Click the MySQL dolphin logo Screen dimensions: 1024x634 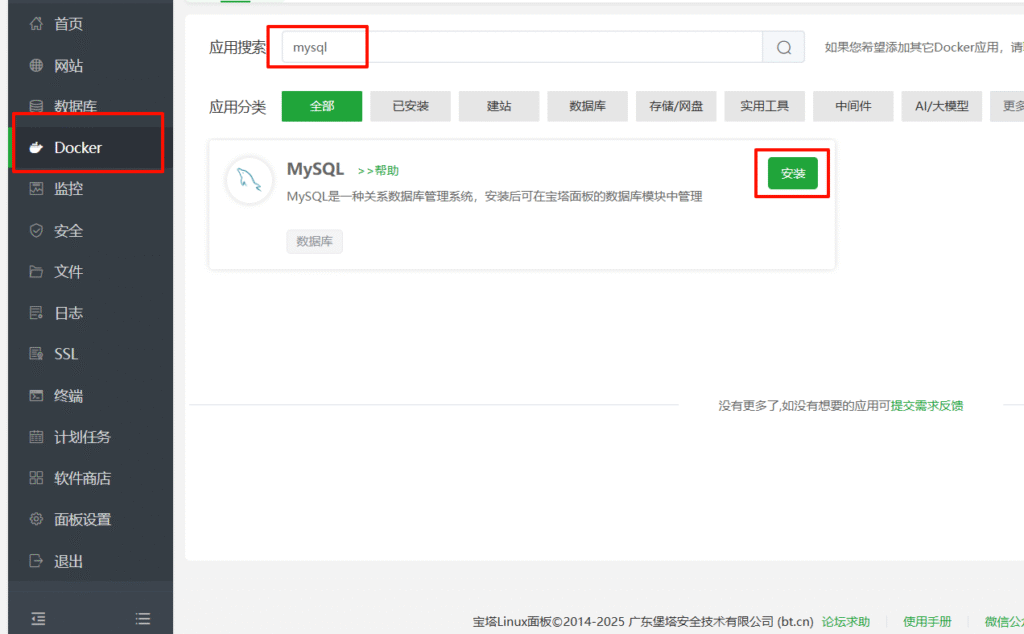click(x=248, y=181)
